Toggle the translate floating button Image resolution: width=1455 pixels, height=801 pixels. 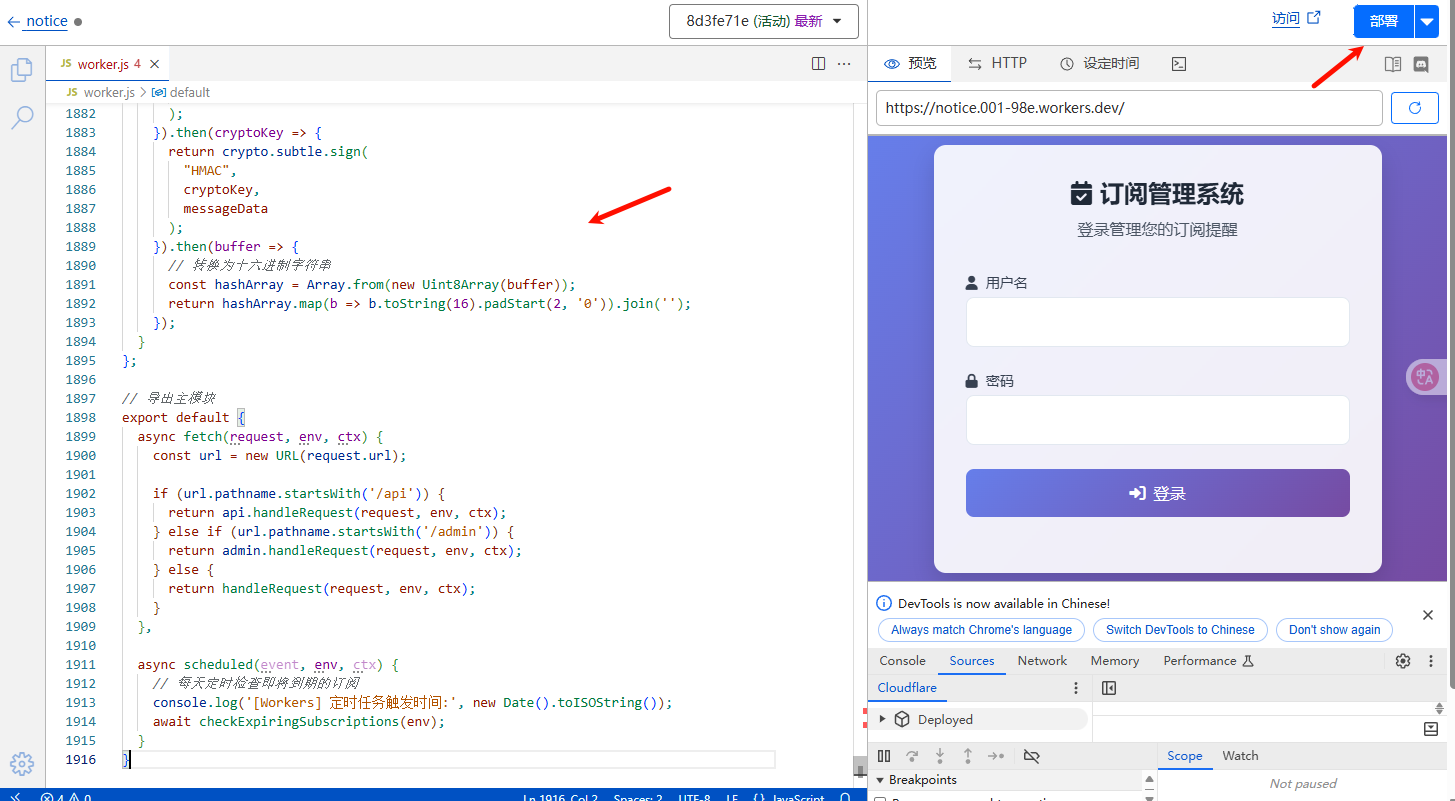click(x=1424, y=377)
